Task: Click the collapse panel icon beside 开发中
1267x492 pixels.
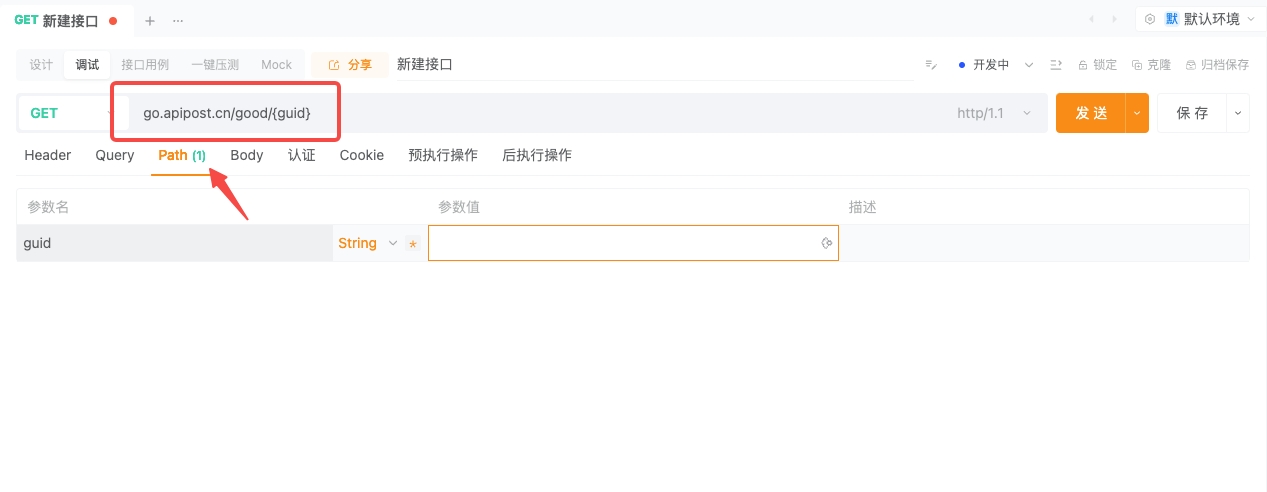Action: tap(1056, 65)
